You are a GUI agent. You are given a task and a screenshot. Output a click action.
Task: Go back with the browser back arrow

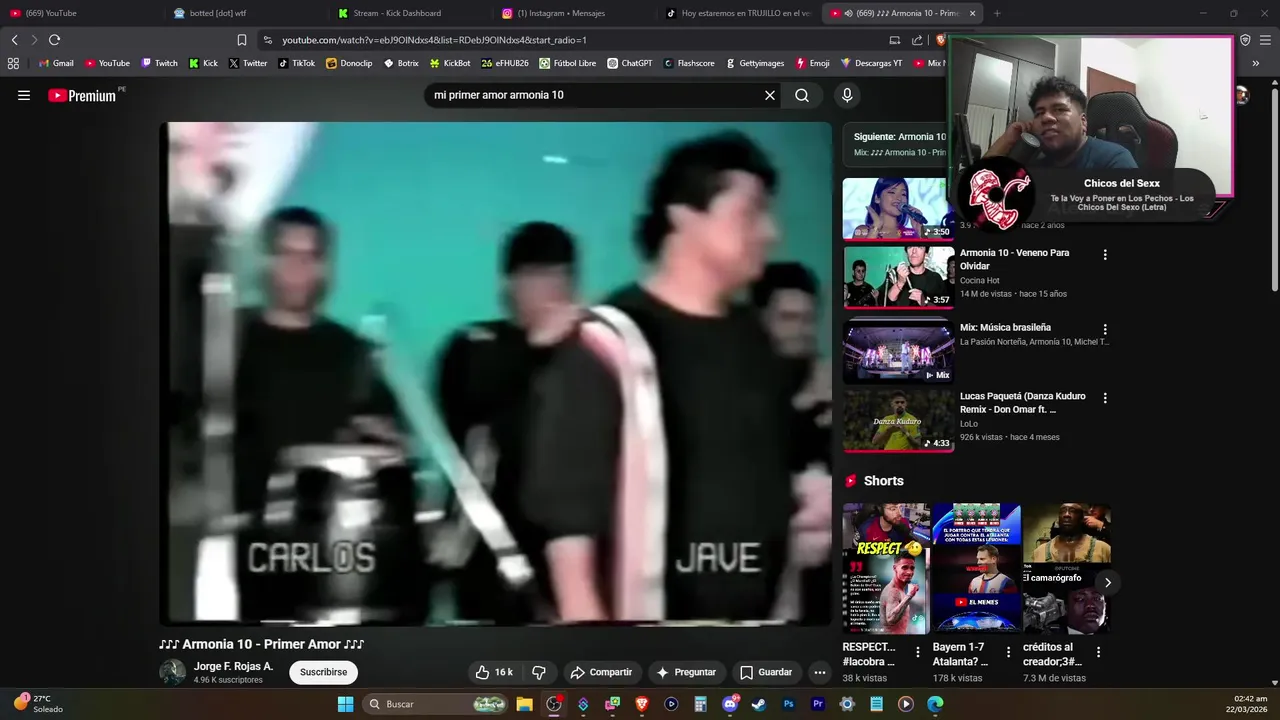point(14,40)
